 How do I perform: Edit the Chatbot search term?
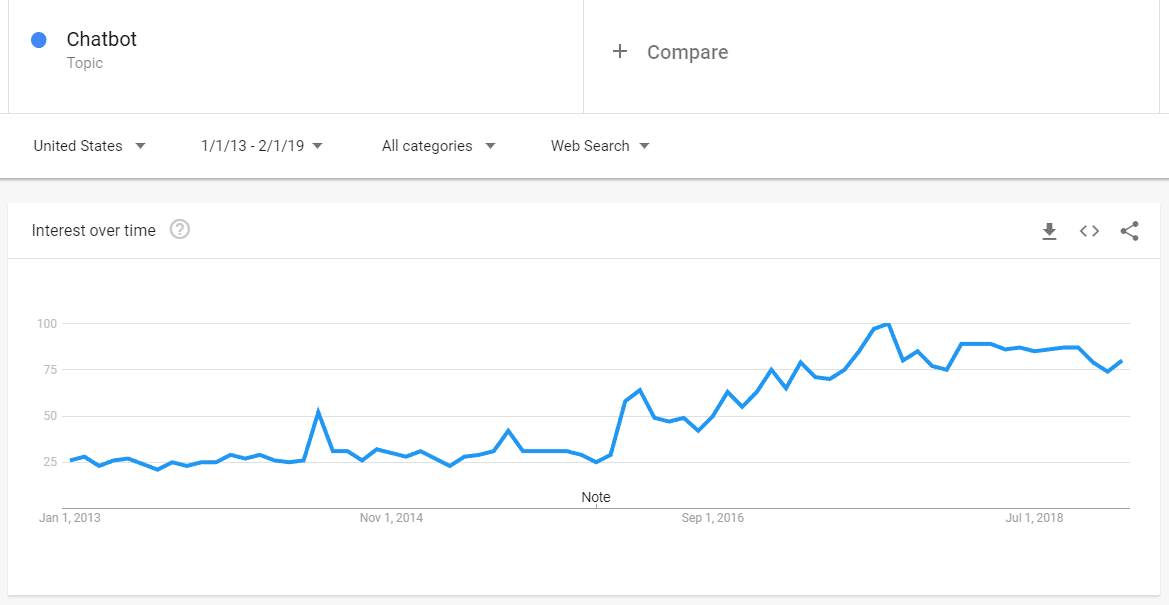pyautogui.click(x=102, y=40)
